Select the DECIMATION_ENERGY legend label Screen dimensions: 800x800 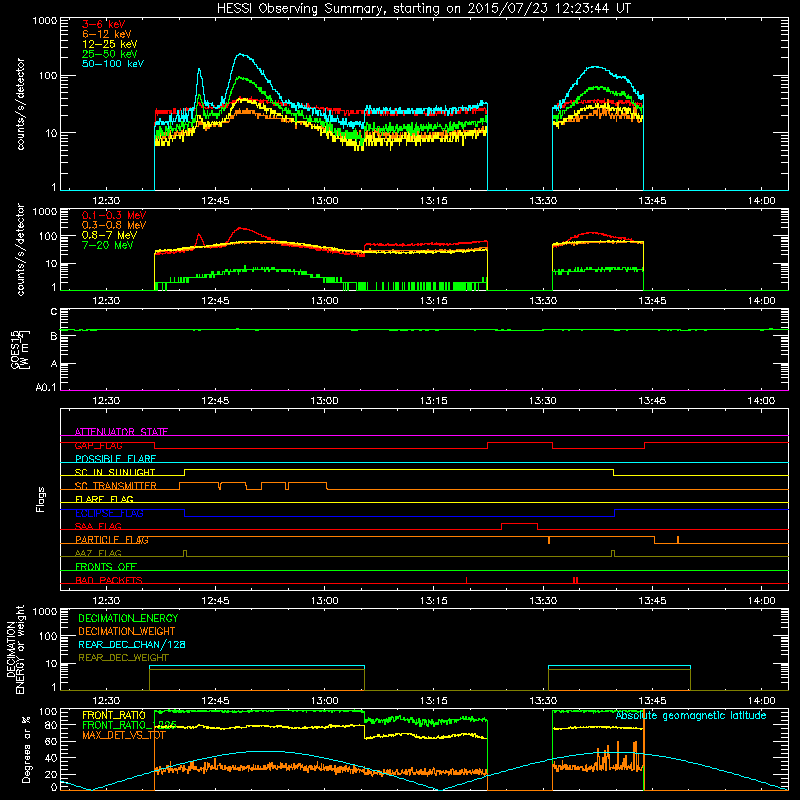point(128,618)
